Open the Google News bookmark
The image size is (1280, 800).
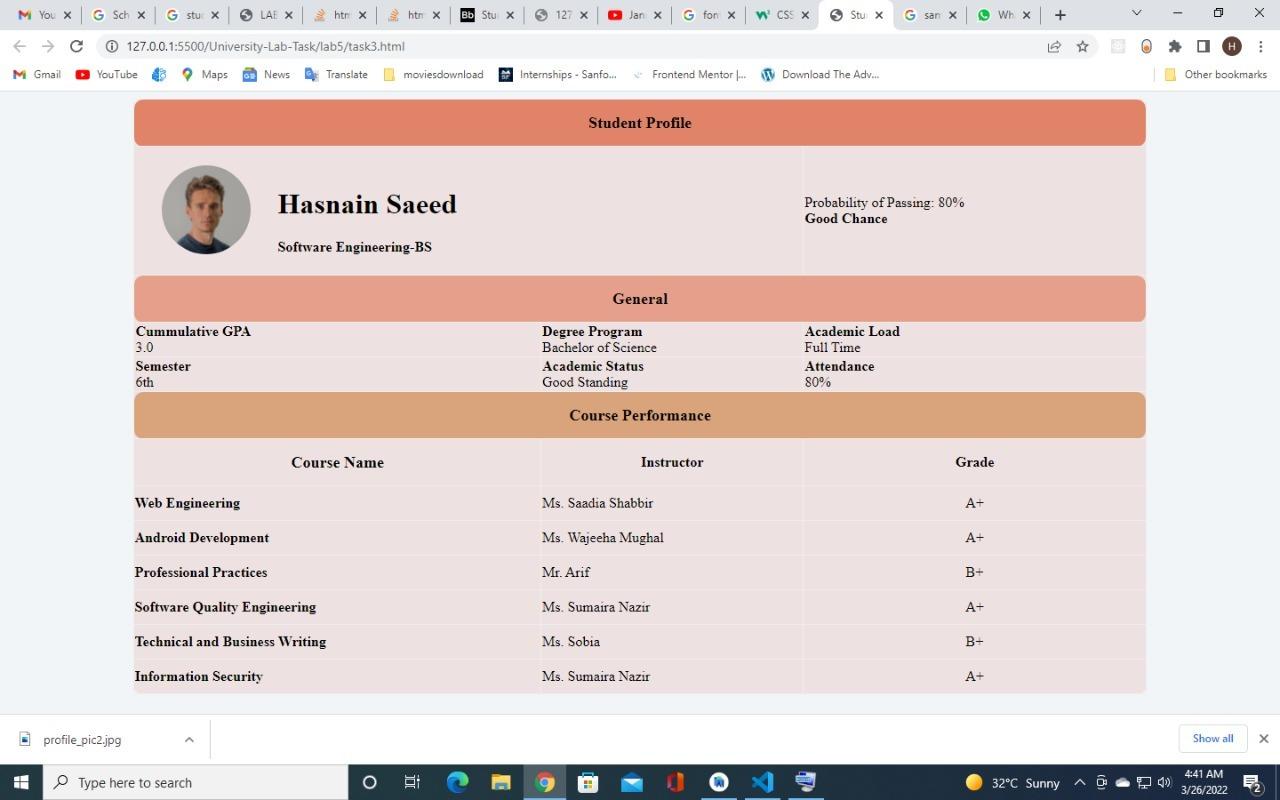(265, 74)
